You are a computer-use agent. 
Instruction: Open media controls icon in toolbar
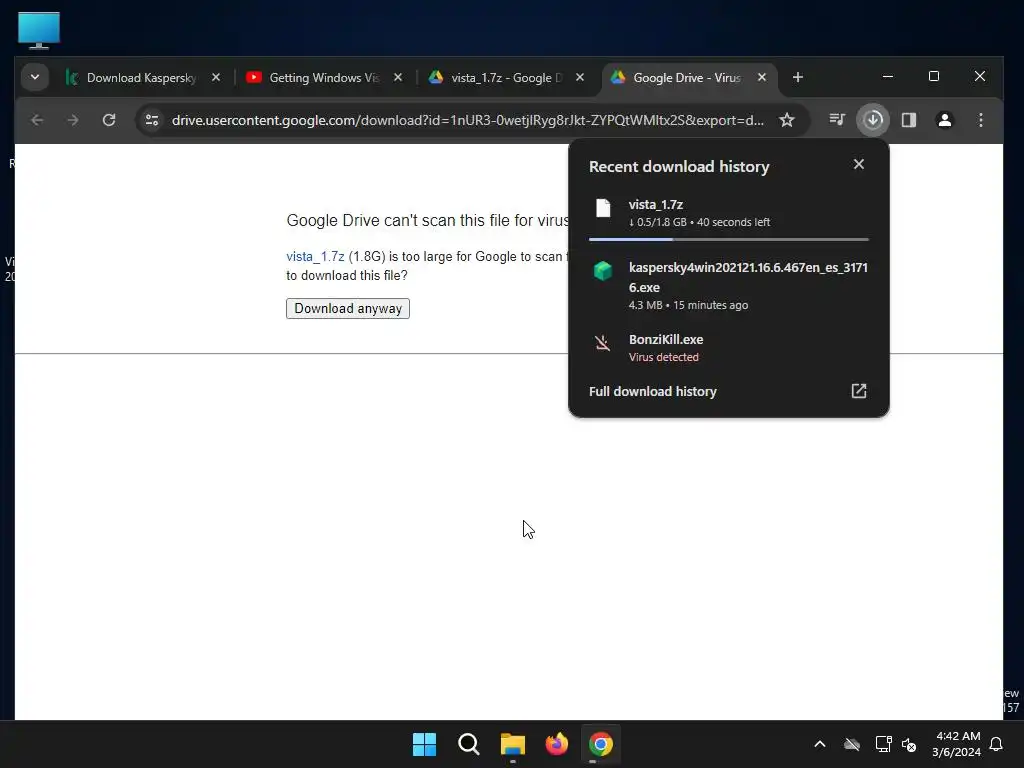837,120
